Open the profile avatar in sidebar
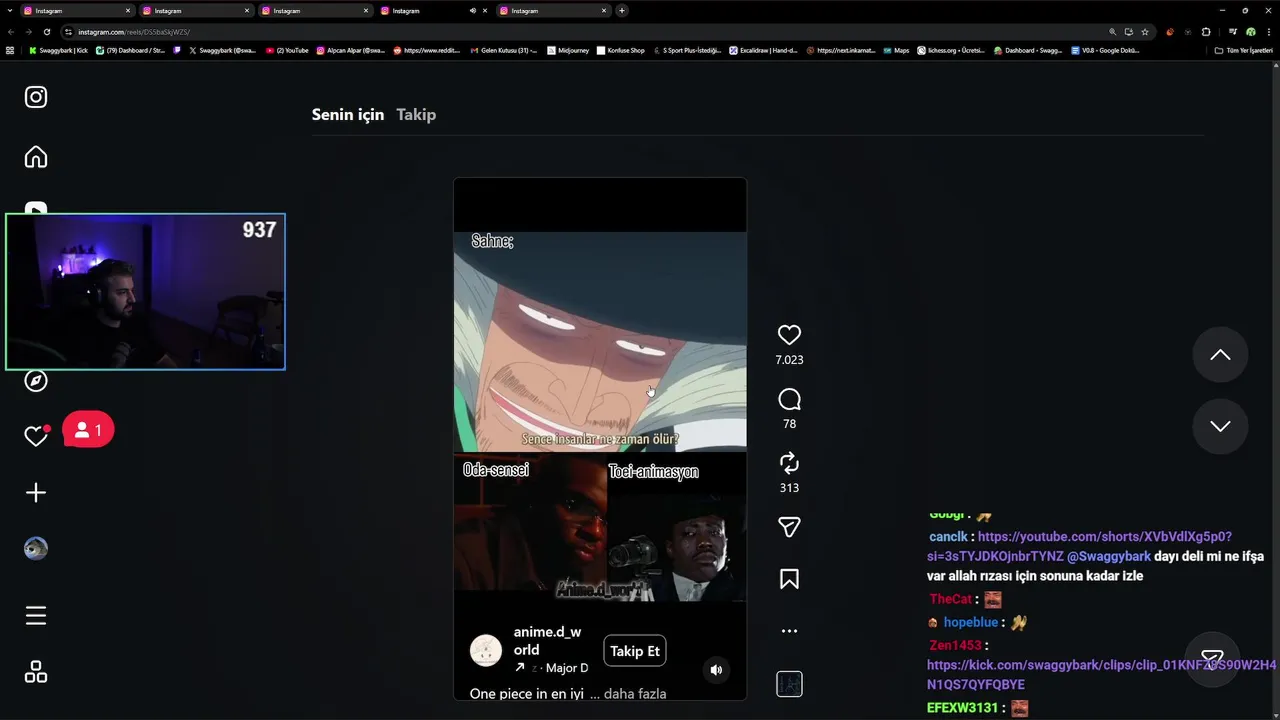The image size is (1280, 720). tap(36, 548)
